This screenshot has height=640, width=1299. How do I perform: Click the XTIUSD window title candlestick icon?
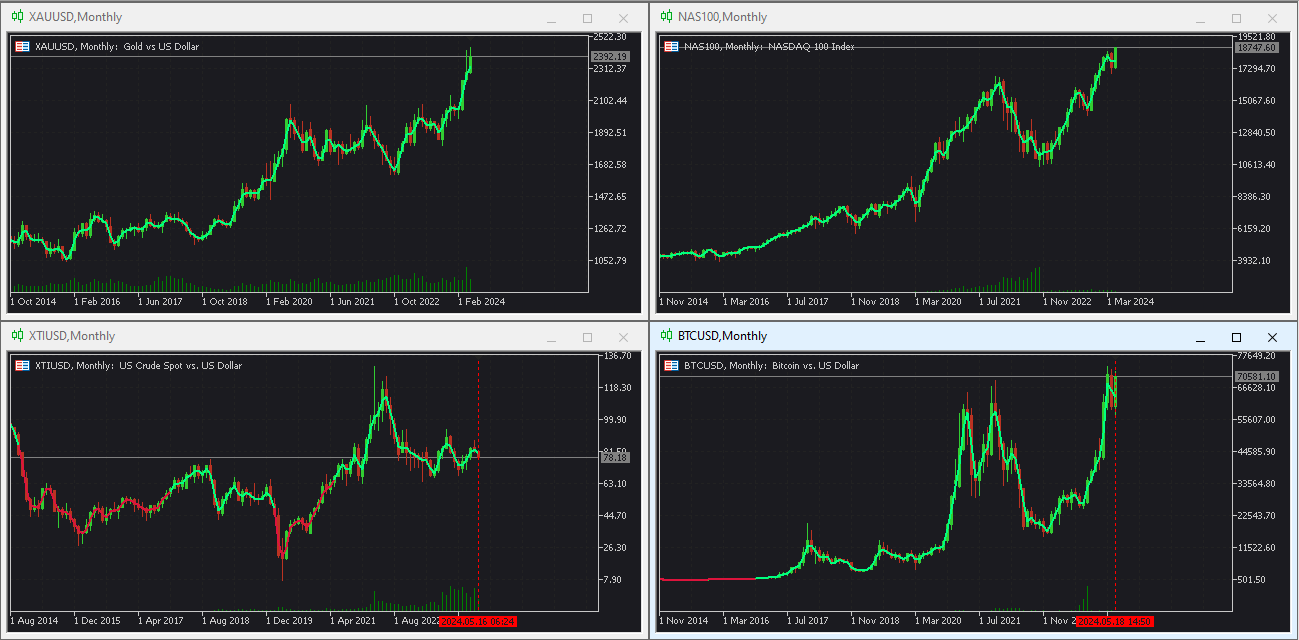[x=18, y=336]
